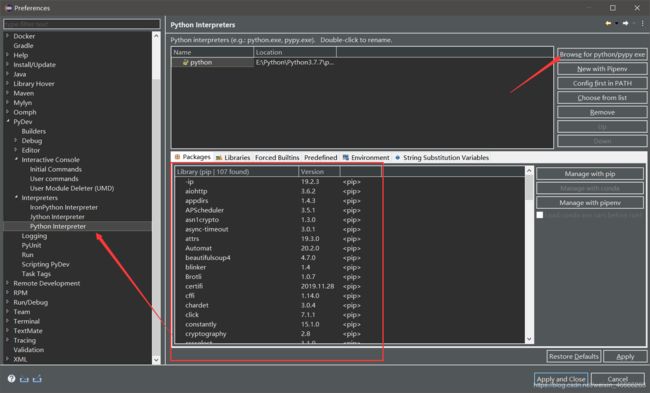Open String Substitution Variables tab
Viewport: 650px width, 393px height.
pos(441,158)
